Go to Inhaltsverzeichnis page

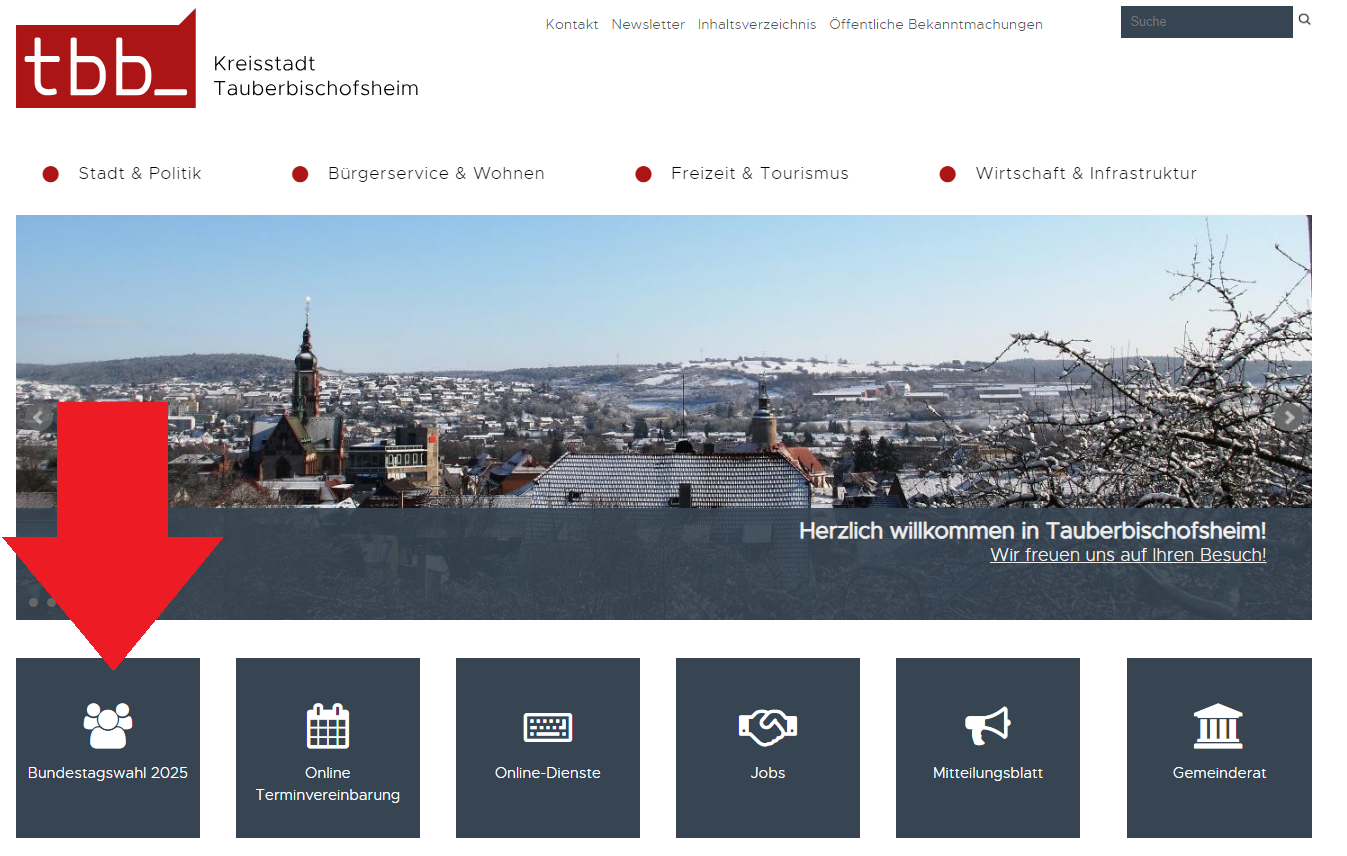coord(757,25)
